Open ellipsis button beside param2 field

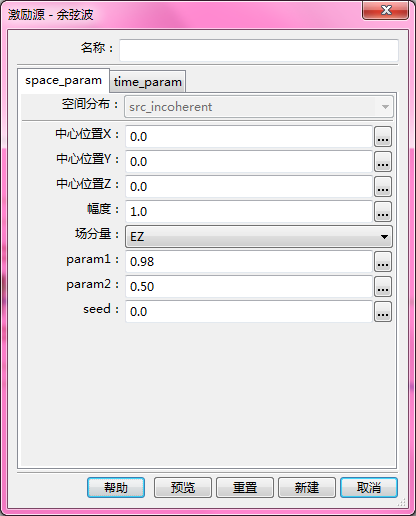coord(383,287)
